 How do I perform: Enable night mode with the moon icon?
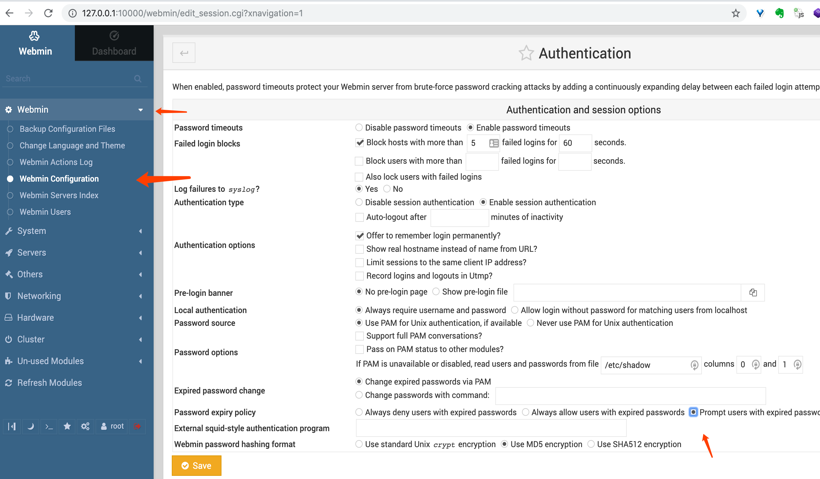(x=31, y=426)
